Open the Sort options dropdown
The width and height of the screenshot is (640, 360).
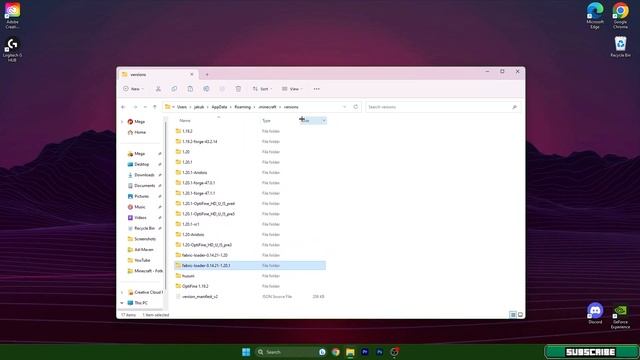pyautogui.click(x=262, y=89)
